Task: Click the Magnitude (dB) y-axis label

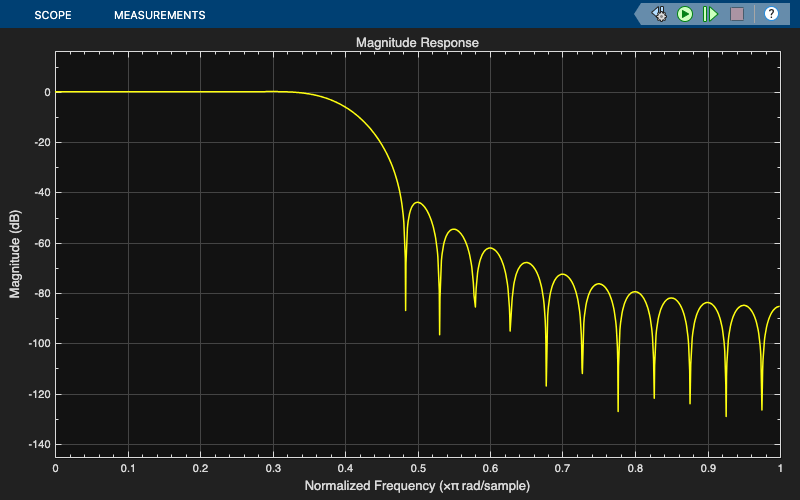Action: (15, 254)
